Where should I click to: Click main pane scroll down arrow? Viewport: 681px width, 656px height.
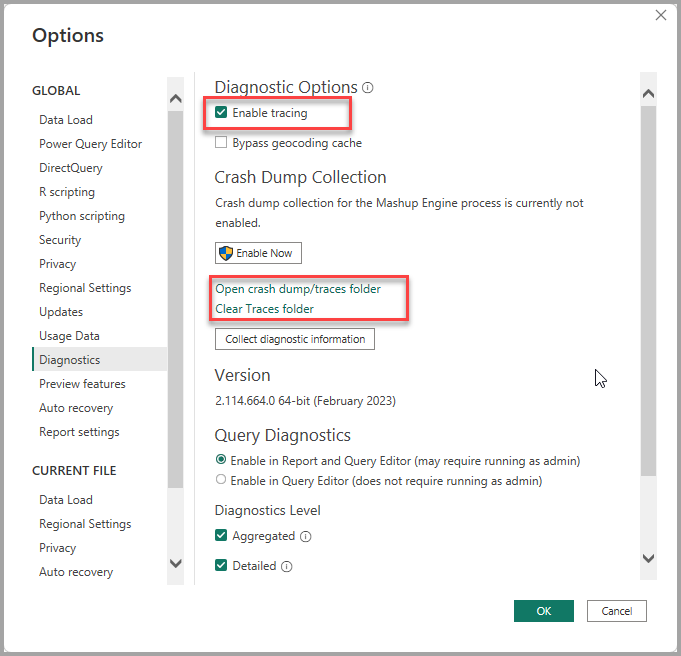pos(648,558)
